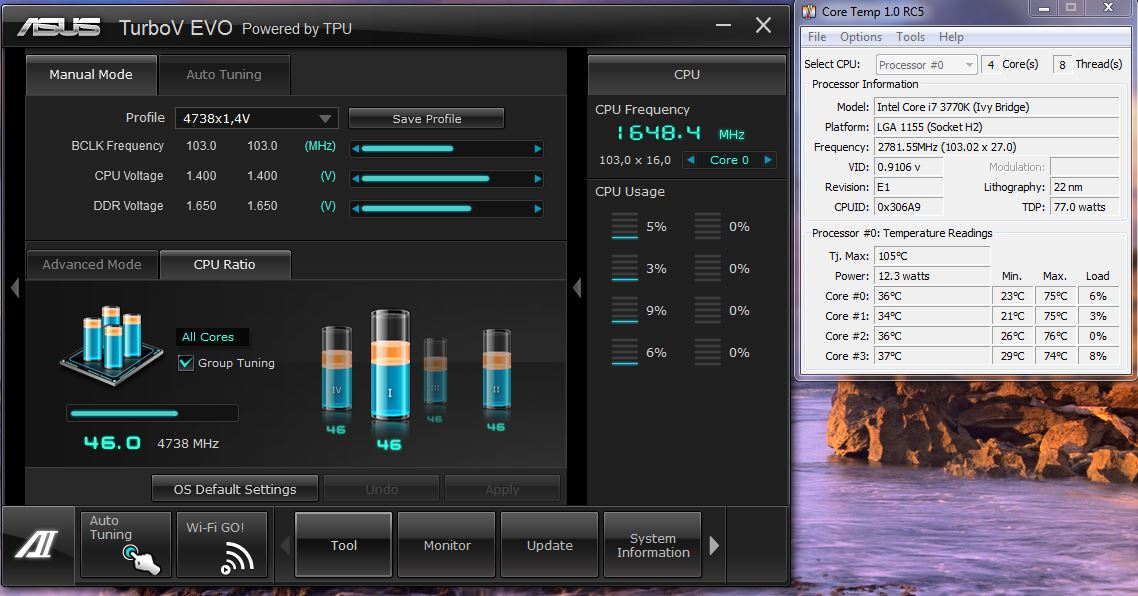Decrease BCLK Frequency with left arrow

pyautogui.click(x=356, y=149)
